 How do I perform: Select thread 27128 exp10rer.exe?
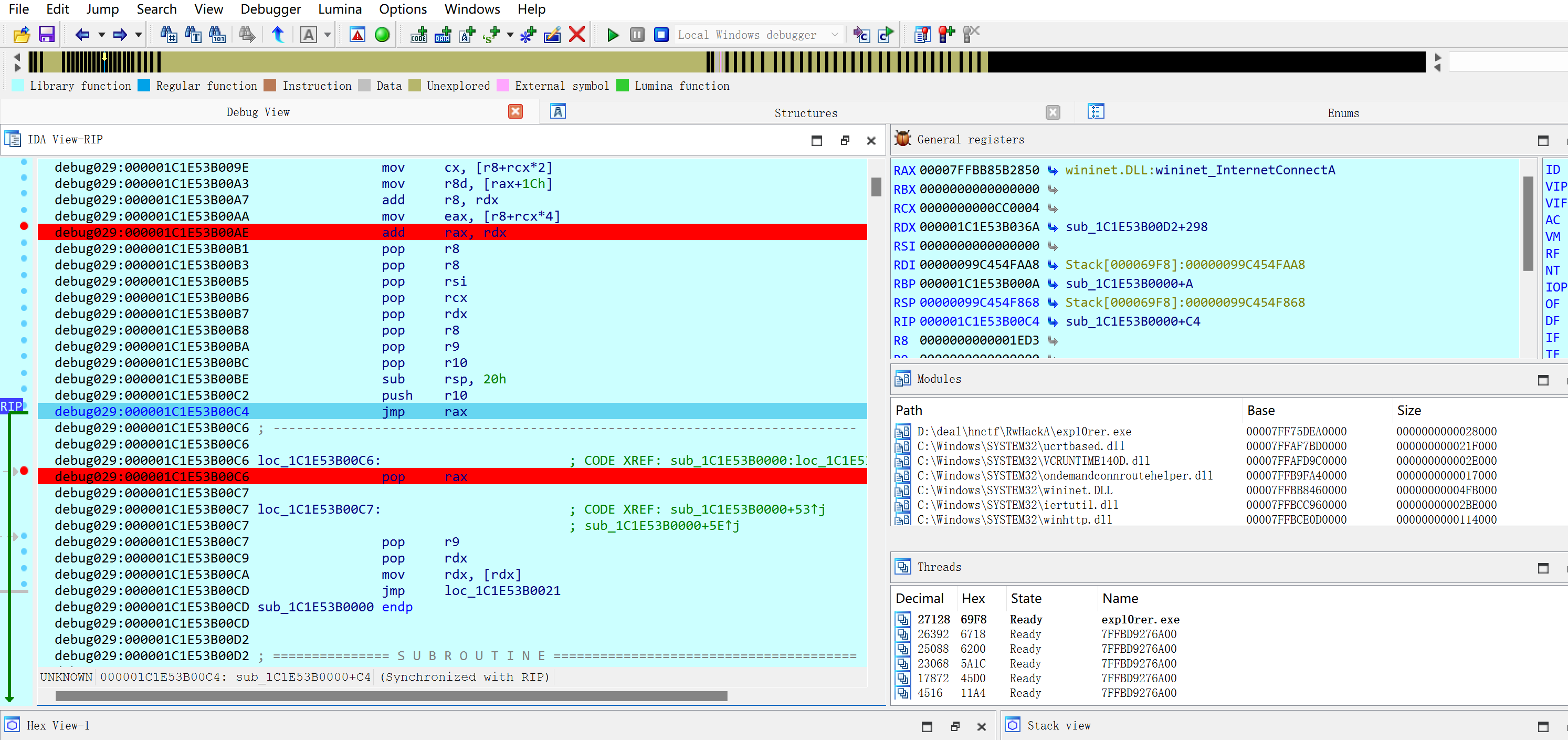pyautogui.click(x=1229, y=619)
